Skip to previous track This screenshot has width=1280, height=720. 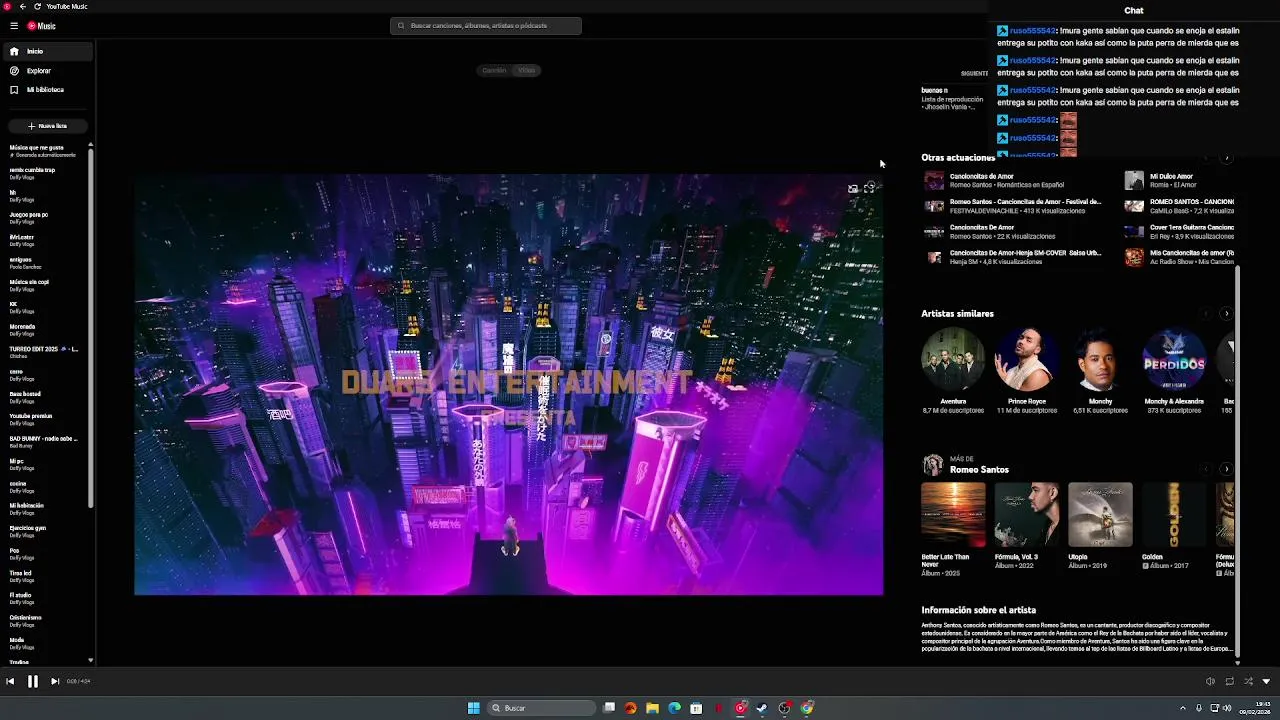[x=10, y=681]
